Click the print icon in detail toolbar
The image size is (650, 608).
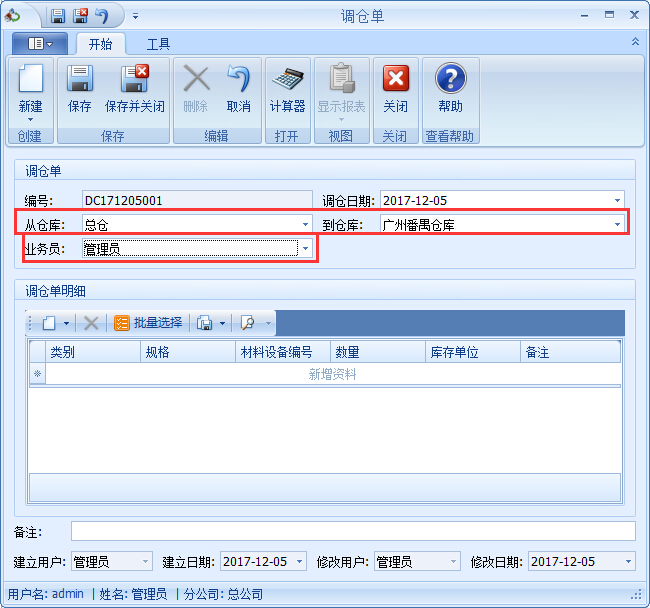click(204, 323)
